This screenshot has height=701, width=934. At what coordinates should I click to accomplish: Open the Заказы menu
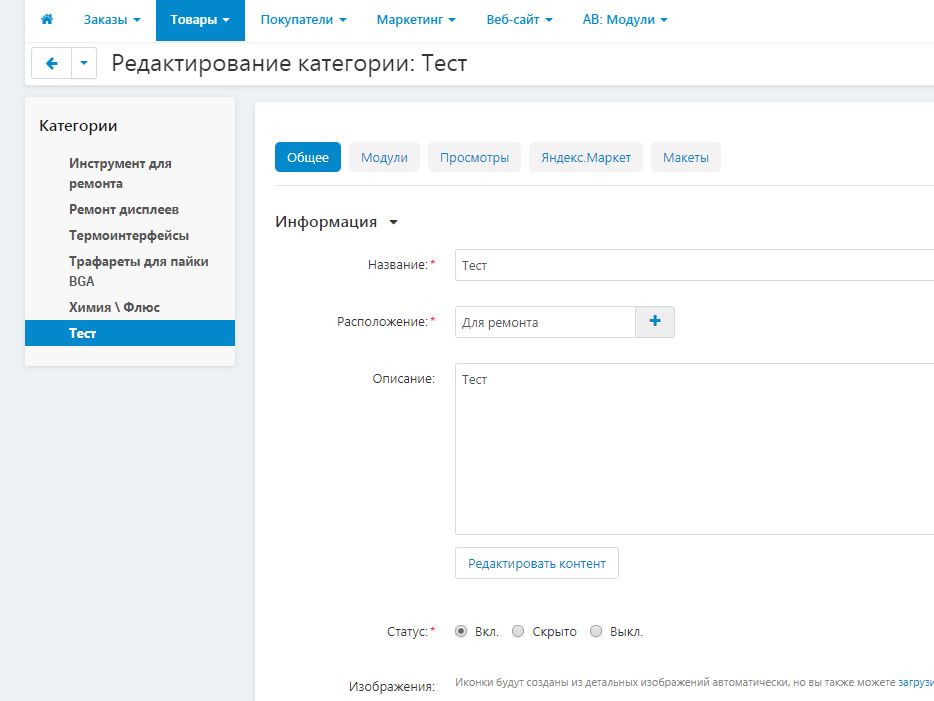click(112, 20)
